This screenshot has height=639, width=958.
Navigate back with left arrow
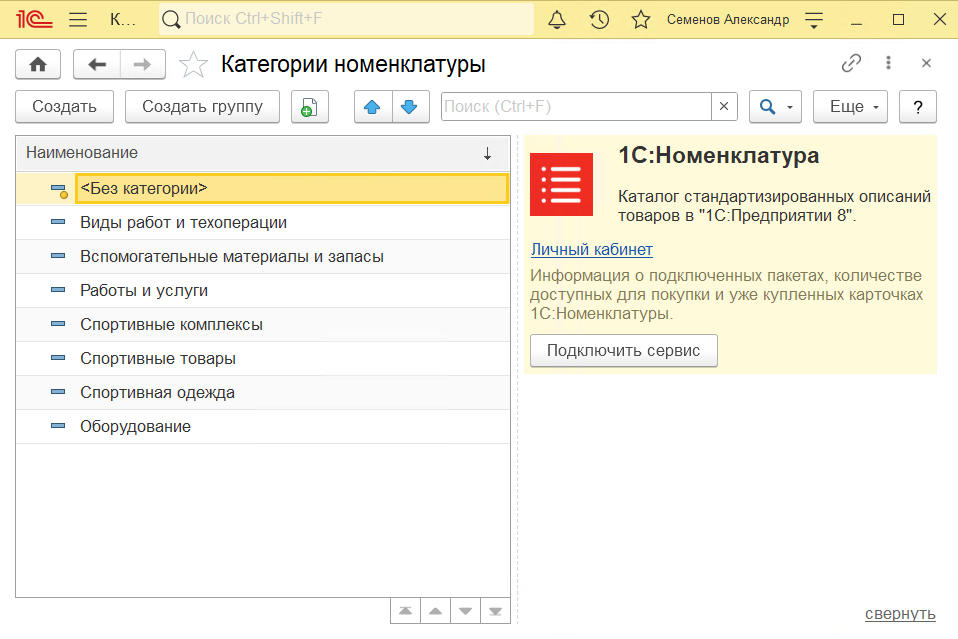pyautogui.click(x=97, y=64)
